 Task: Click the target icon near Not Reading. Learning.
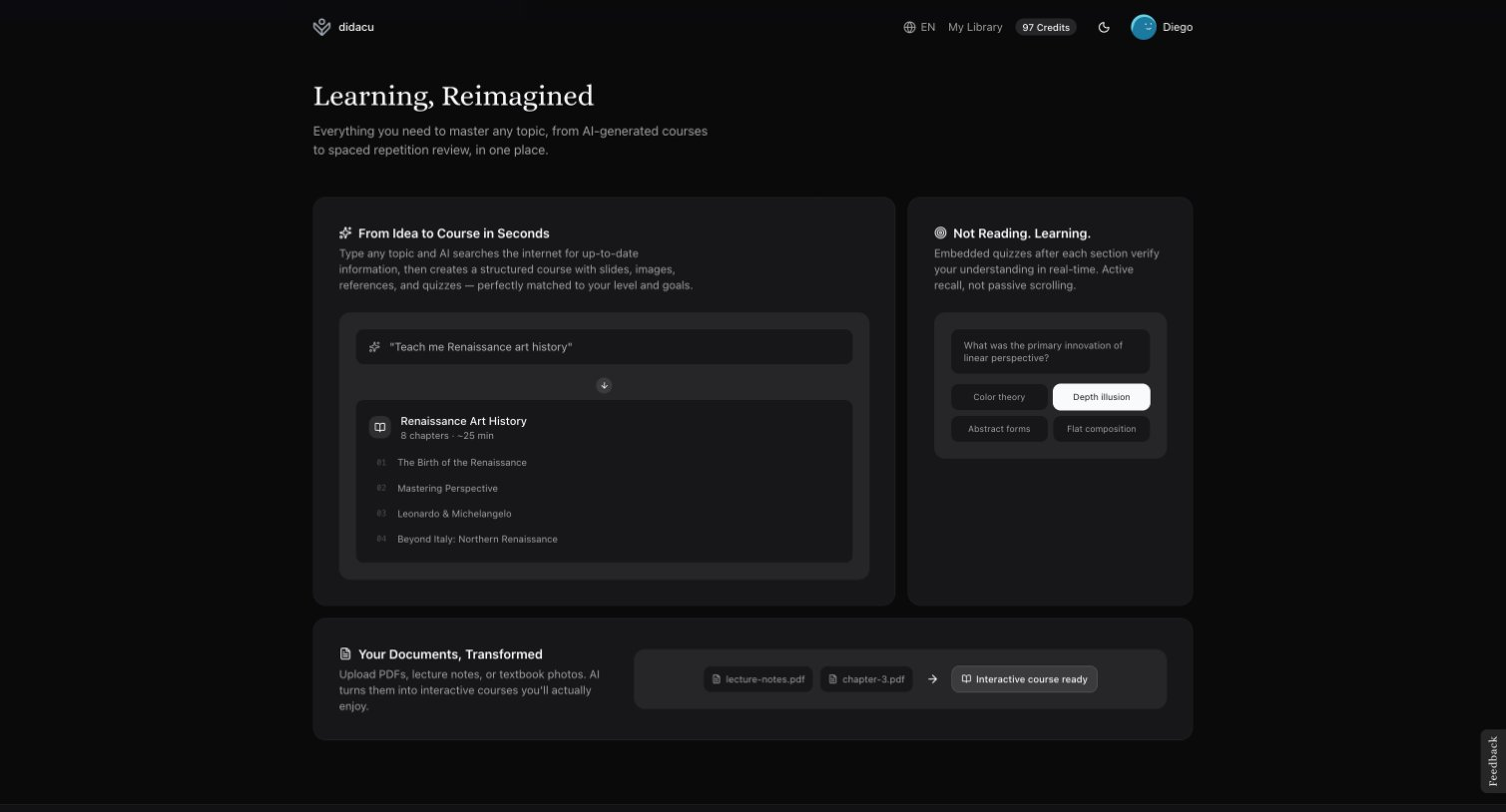pyautogui.click(x=941, y=232)
